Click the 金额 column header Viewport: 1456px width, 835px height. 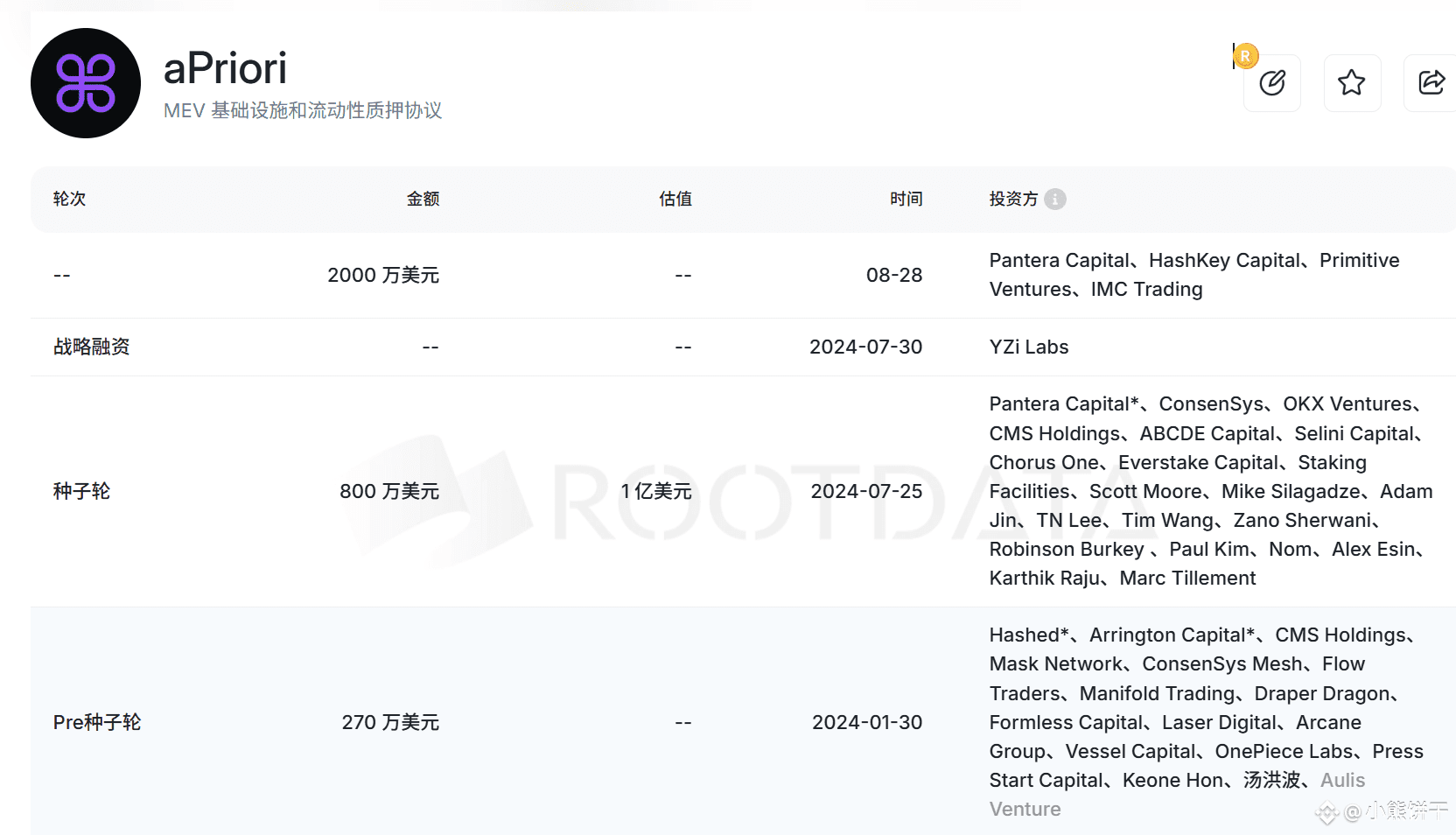click(x=423, y=199)
